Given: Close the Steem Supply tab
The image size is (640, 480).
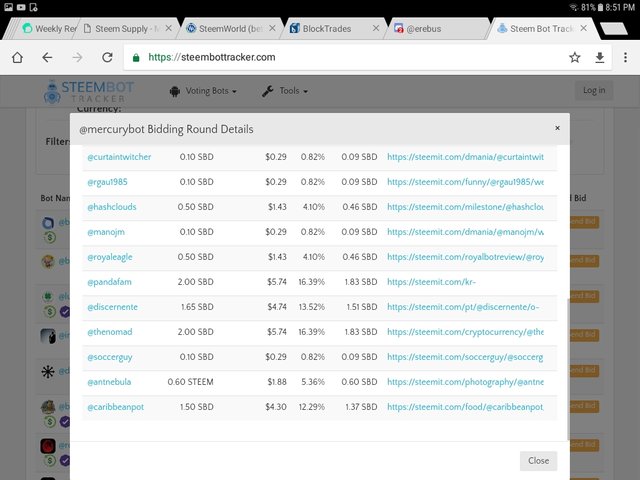Looking at the screenshot, I should [x=169, y=28].
